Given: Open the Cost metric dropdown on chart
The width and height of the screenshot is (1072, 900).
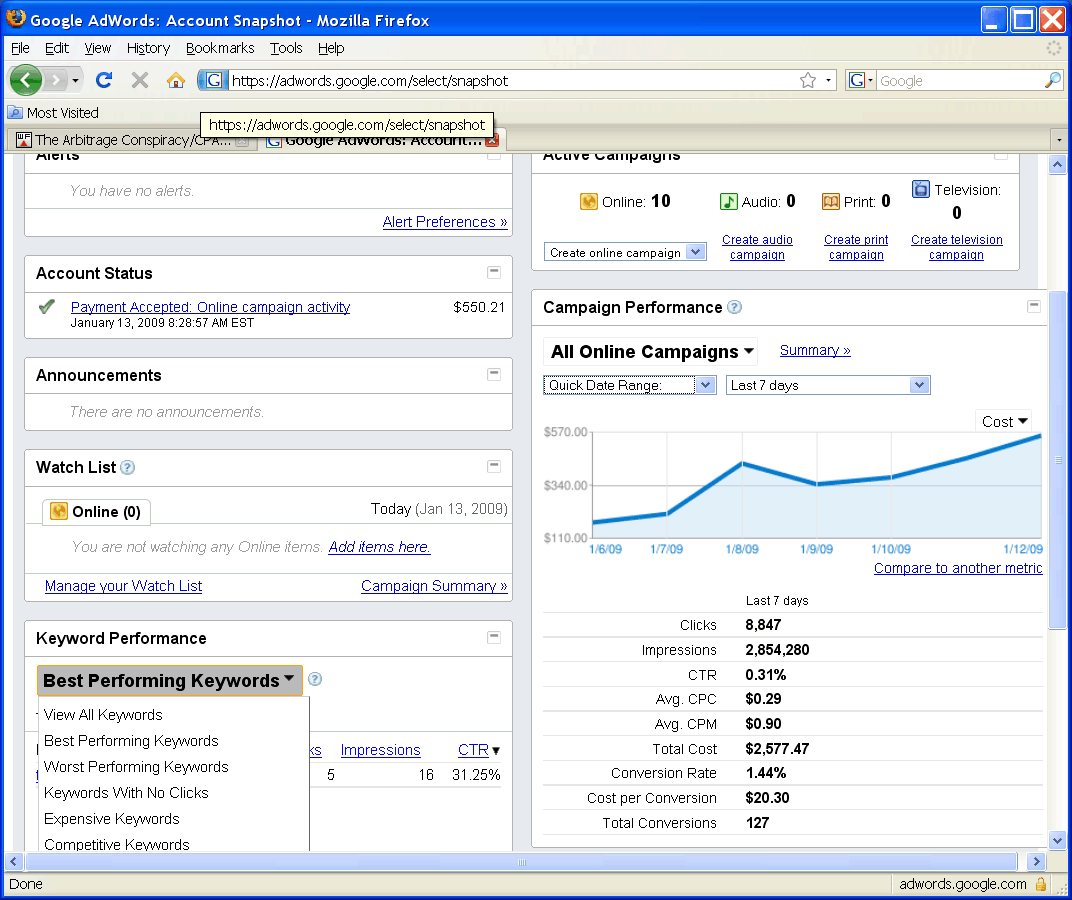Looking at the screenshot, I should (1004, 421).
